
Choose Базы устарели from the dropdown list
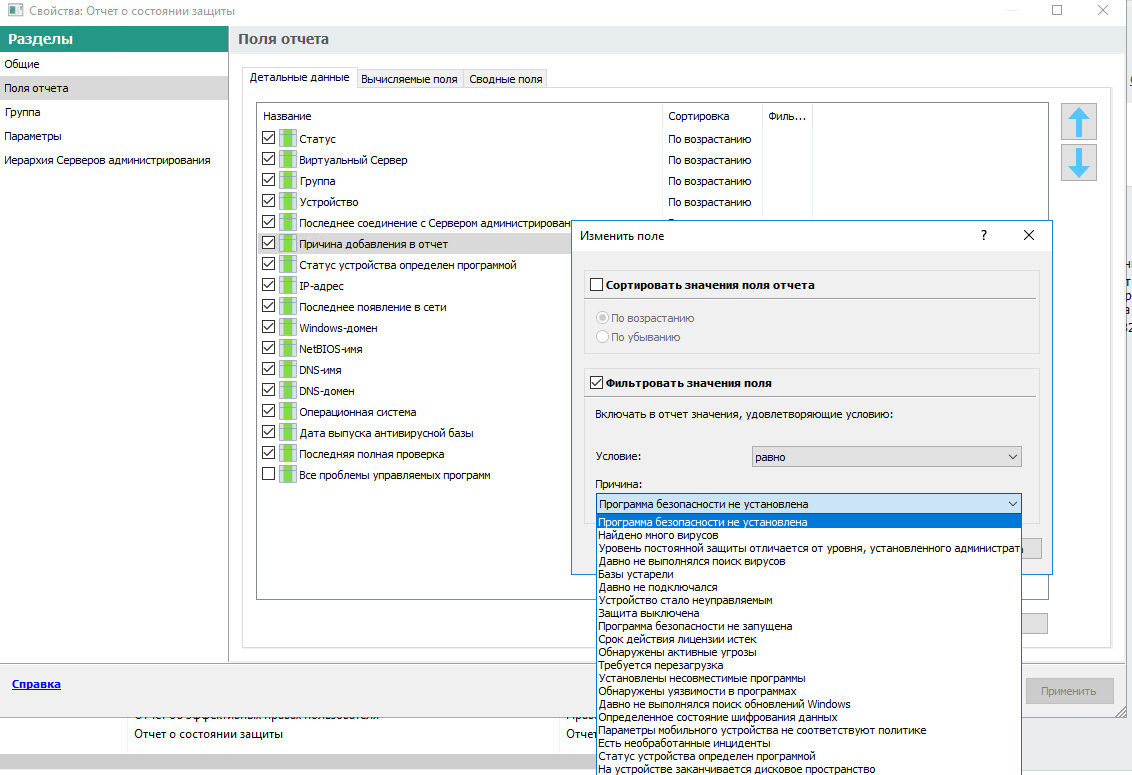636,575
